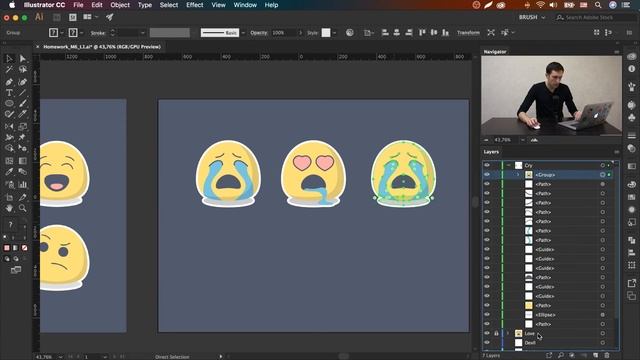Image resolution: width=640 pixels, height=360 pixels.
Task: Open the Fill color dropdown arrow
Action: tap(62, 33)
